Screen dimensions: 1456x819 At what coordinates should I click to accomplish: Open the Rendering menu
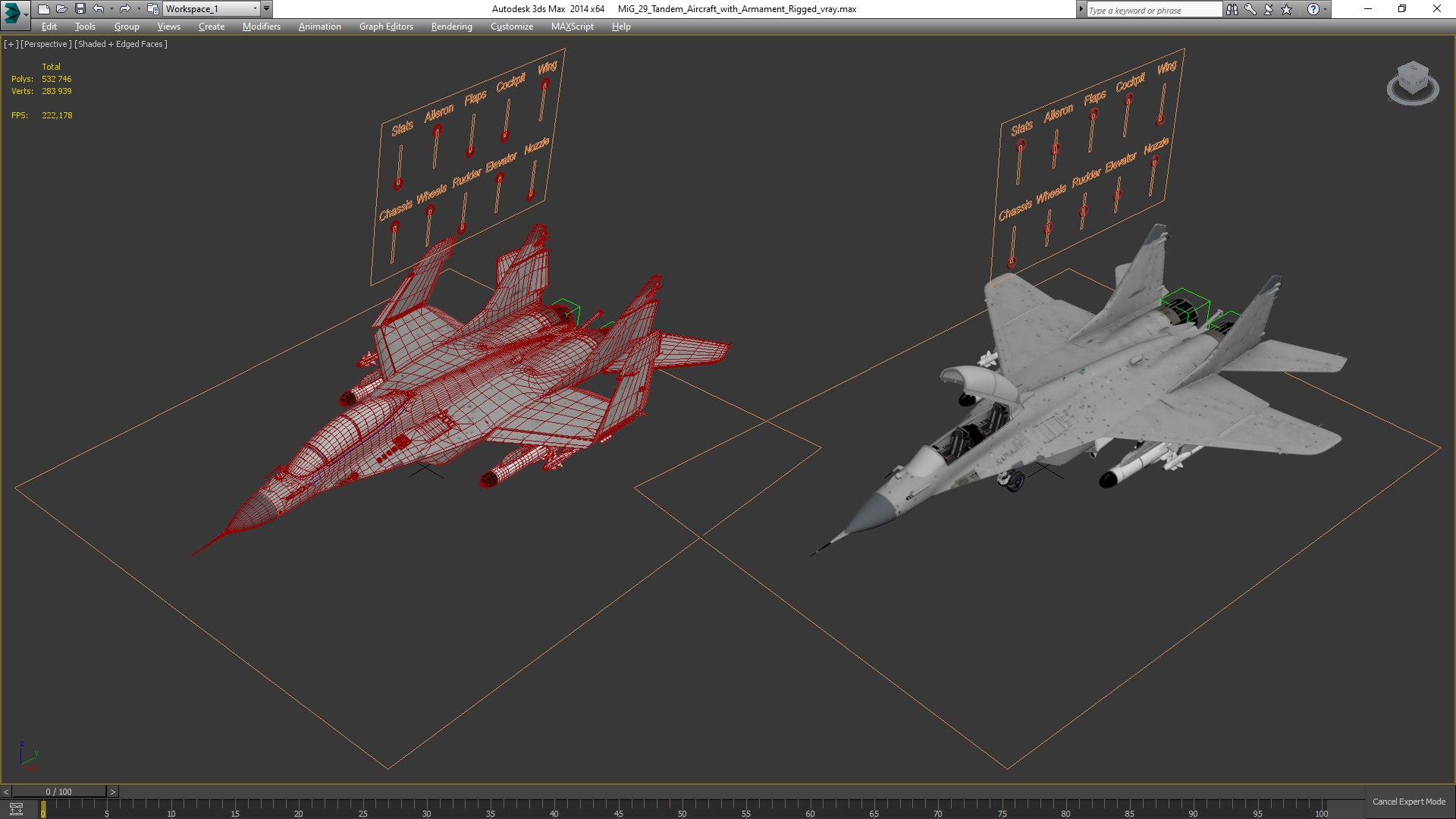click(x=451, y=27)
